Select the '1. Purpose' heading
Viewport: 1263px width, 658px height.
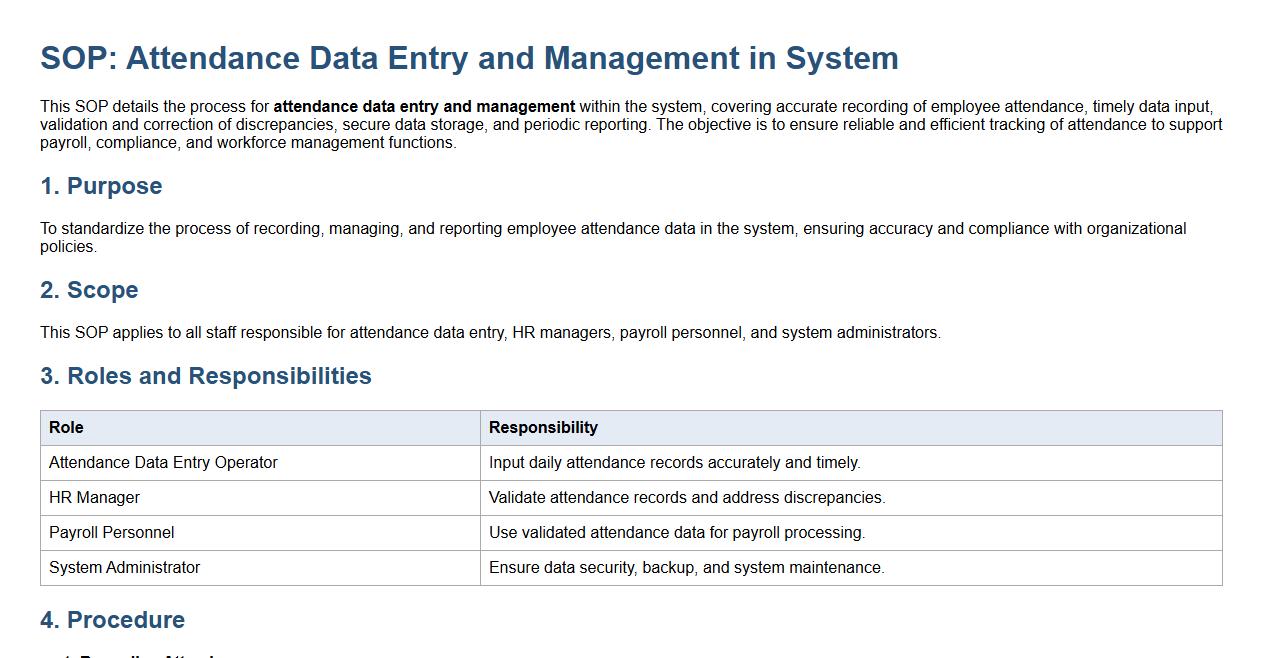point(101,187)
